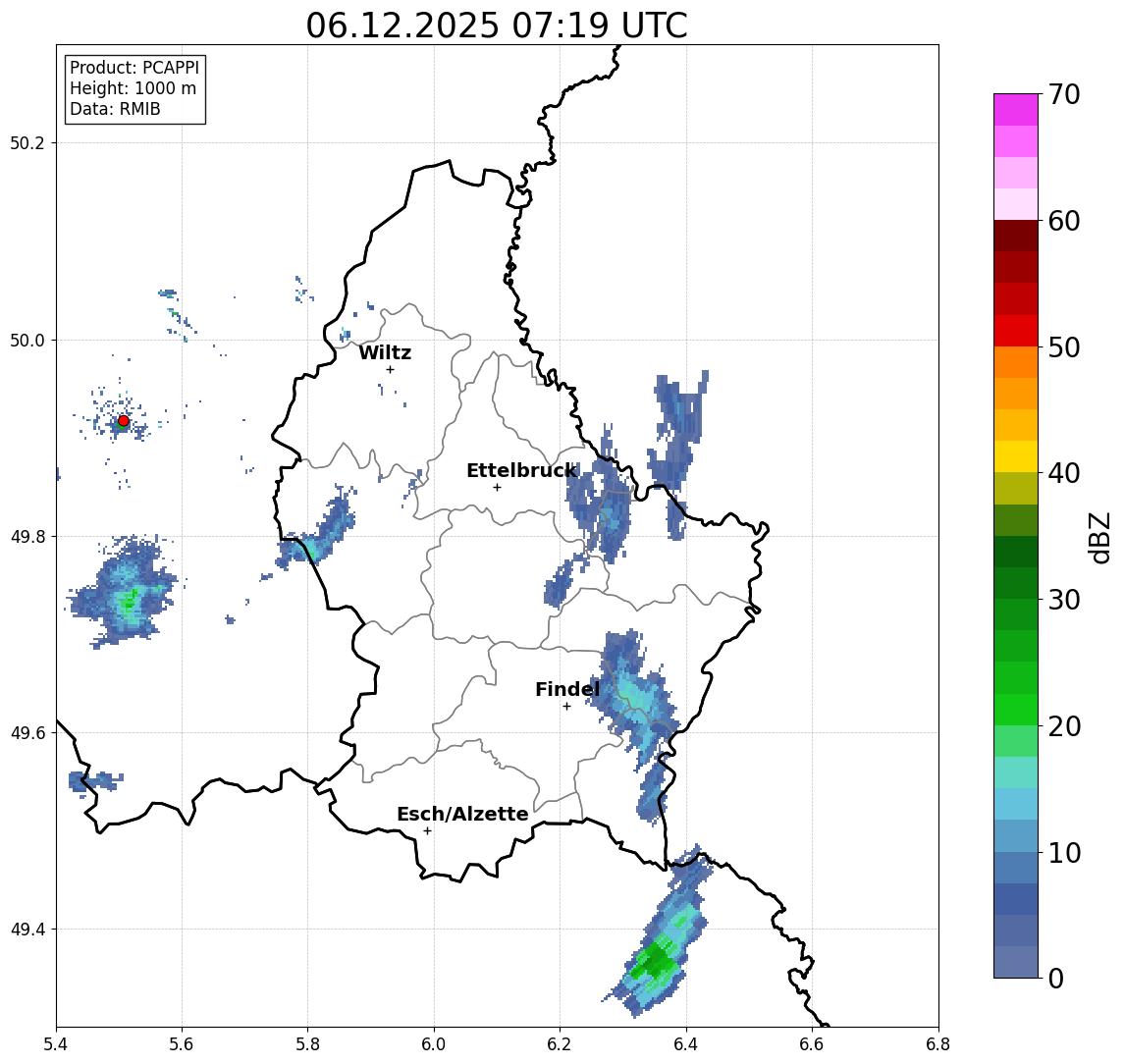Click the Wiltz city label
Image resolution: width=1124 pixels, height=1064 pixels.
tap(385, 352)
